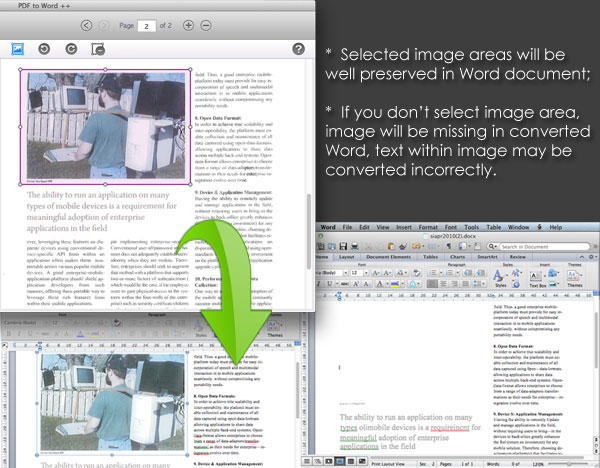Open search options magnifier dropdown
This screenshot has height=468, width=600.
click(493, 247)
